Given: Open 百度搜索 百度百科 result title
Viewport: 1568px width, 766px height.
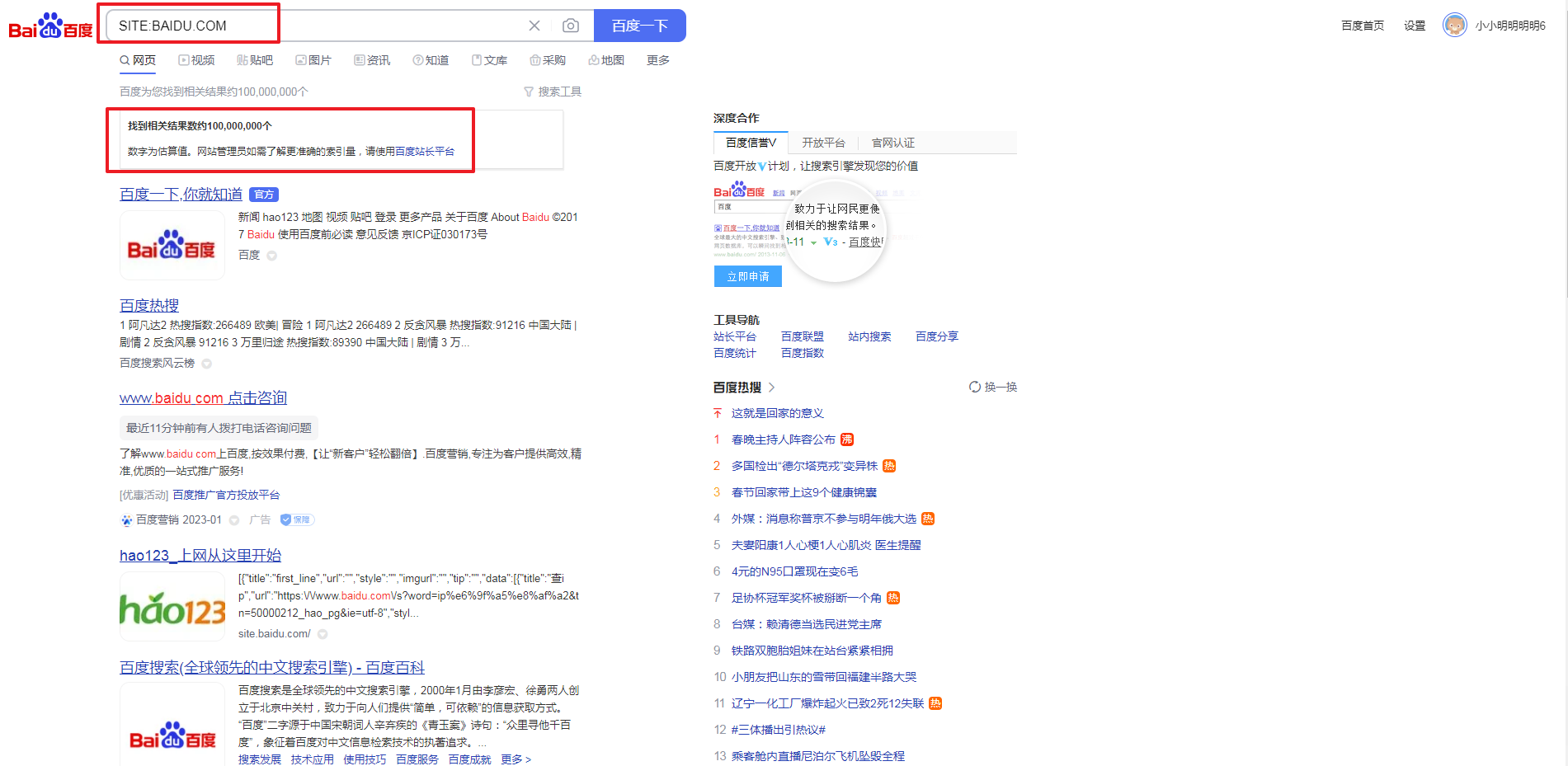Looking at the screenshot, I should 272,668.
